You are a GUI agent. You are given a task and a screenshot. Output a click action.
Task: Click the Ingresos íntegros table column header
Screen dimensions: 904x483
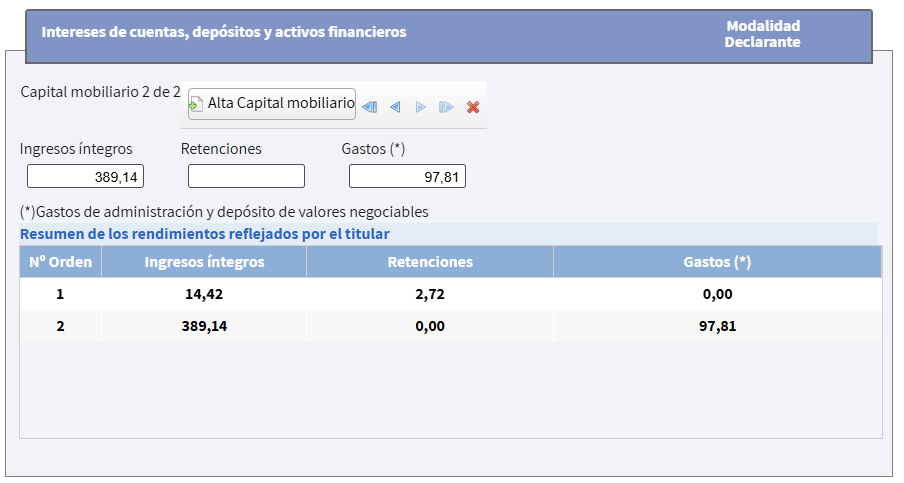point(204,262)
